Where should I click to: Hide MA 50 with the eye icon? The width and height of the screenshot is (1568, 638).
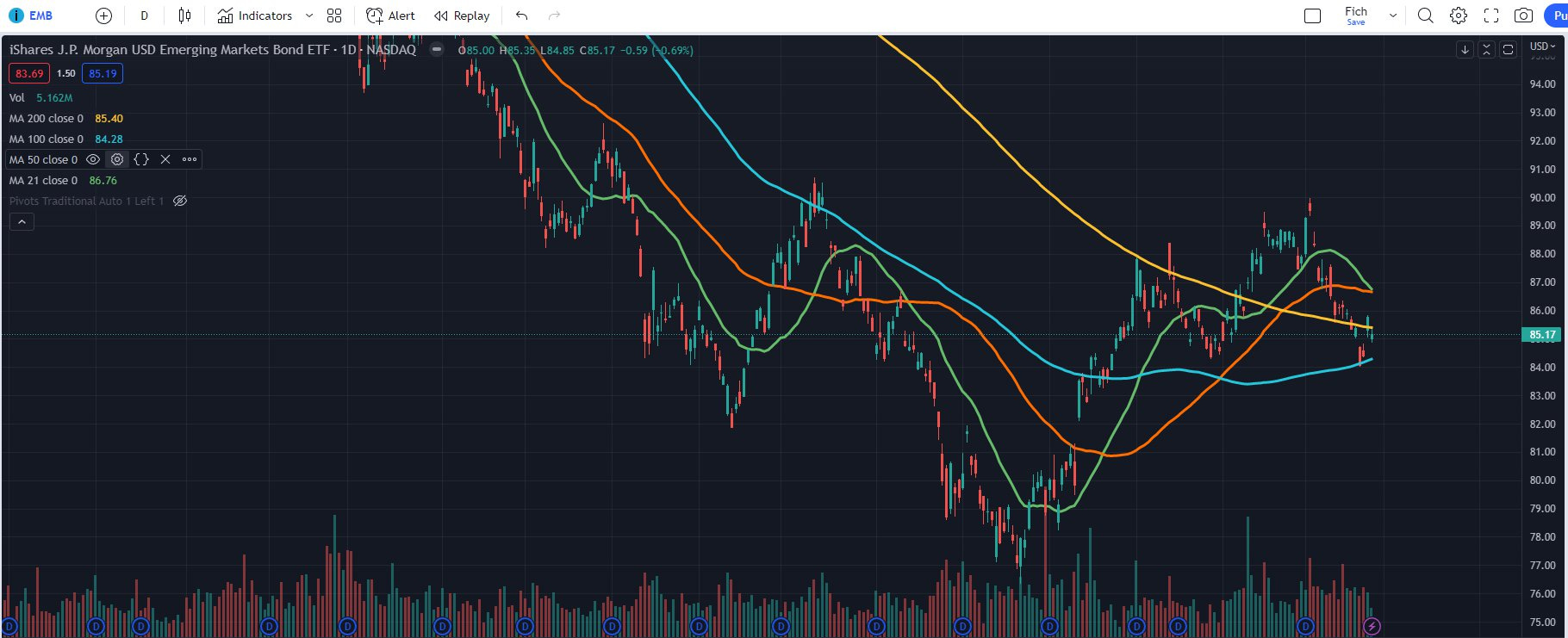click(x=93, y=159)
